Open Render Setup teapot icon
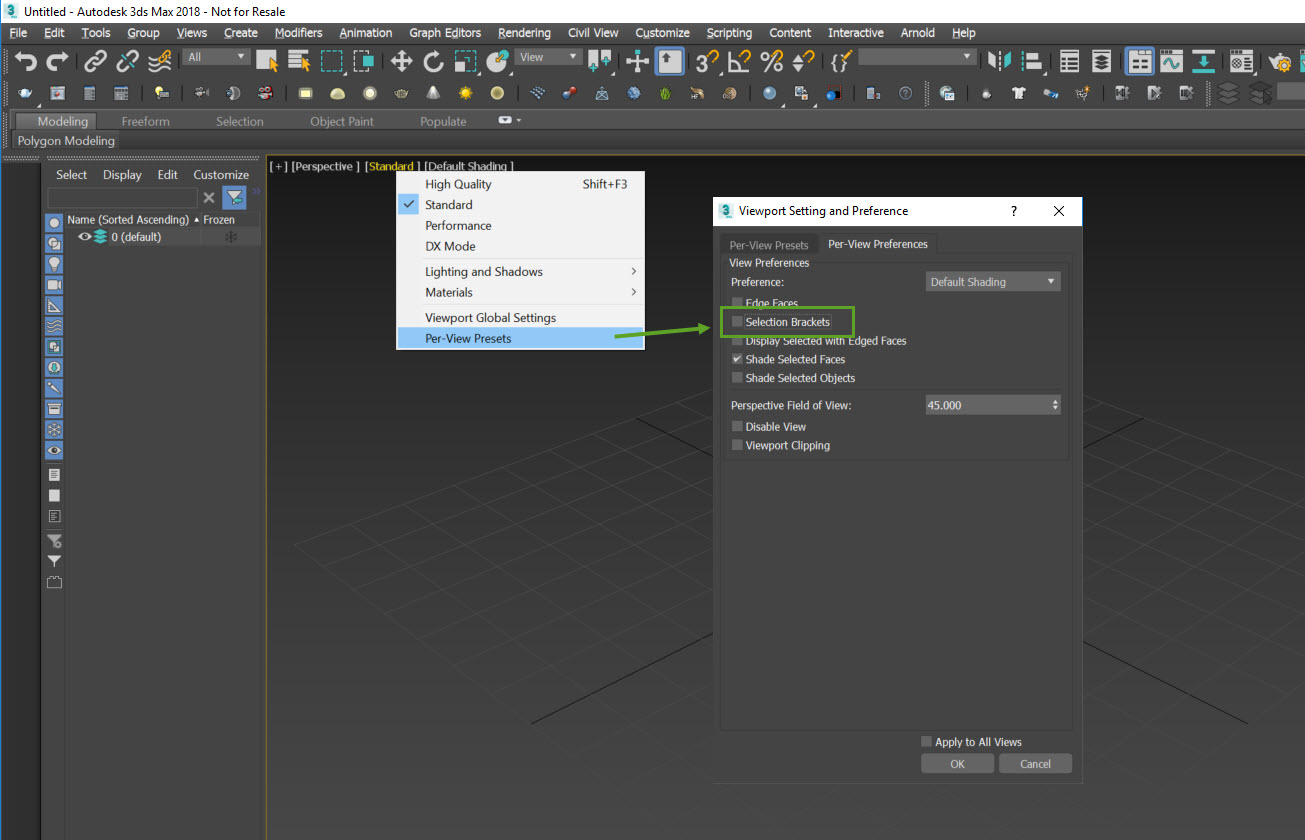The width and height of the screenshot is (1305, 840). point(1279,62)
